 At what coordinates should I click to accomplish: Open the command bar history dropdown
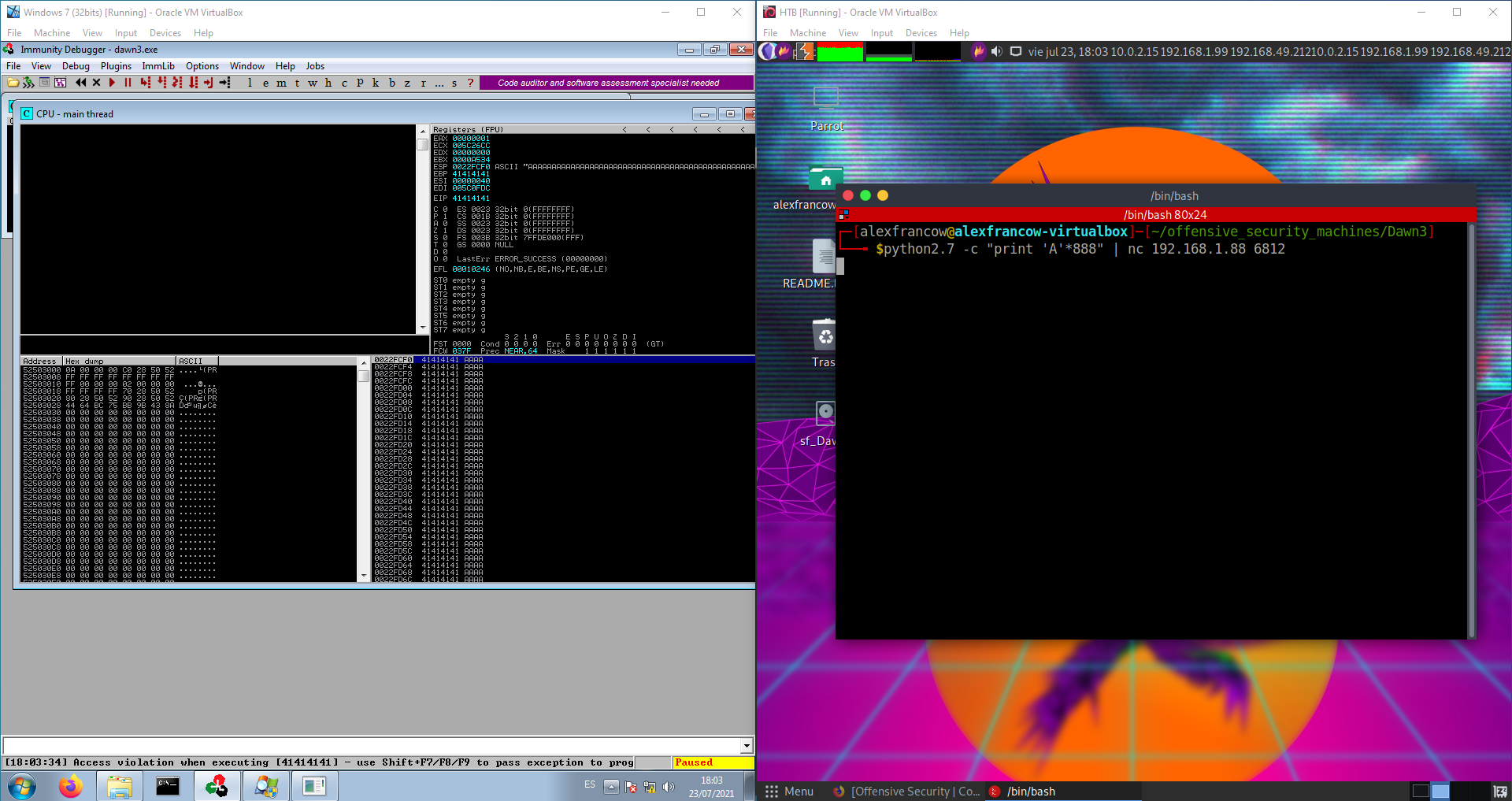coord(747,745)
